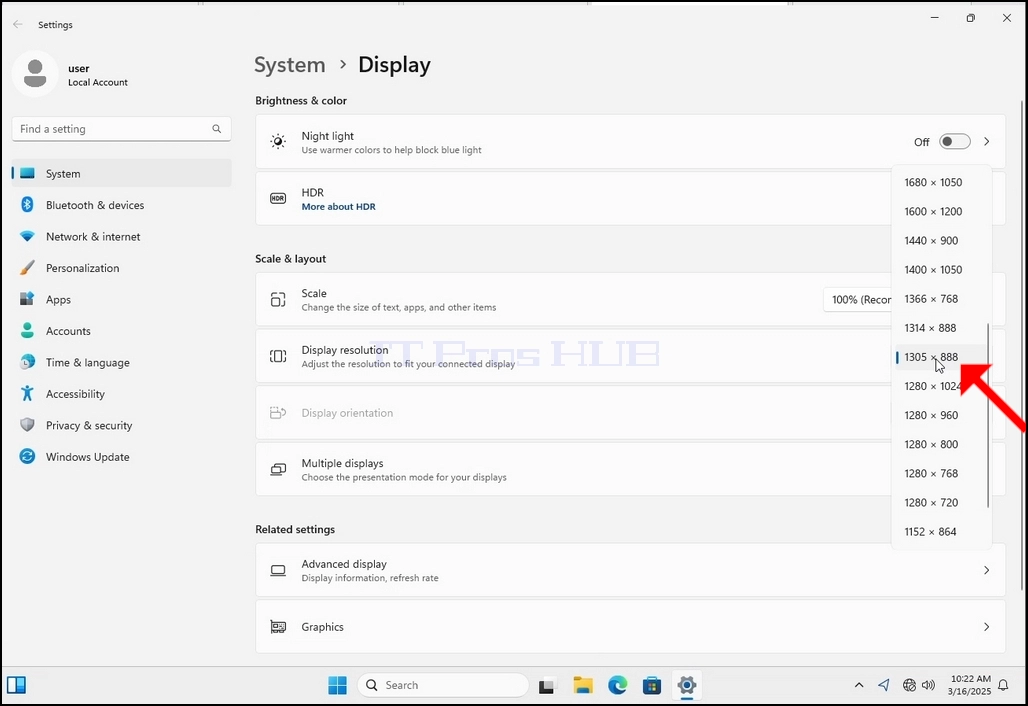The width and height of the screenshot is (1028, 706).
Task: Click the Network wifi icon in the sidebar
Action: click(x=27, y=236)
